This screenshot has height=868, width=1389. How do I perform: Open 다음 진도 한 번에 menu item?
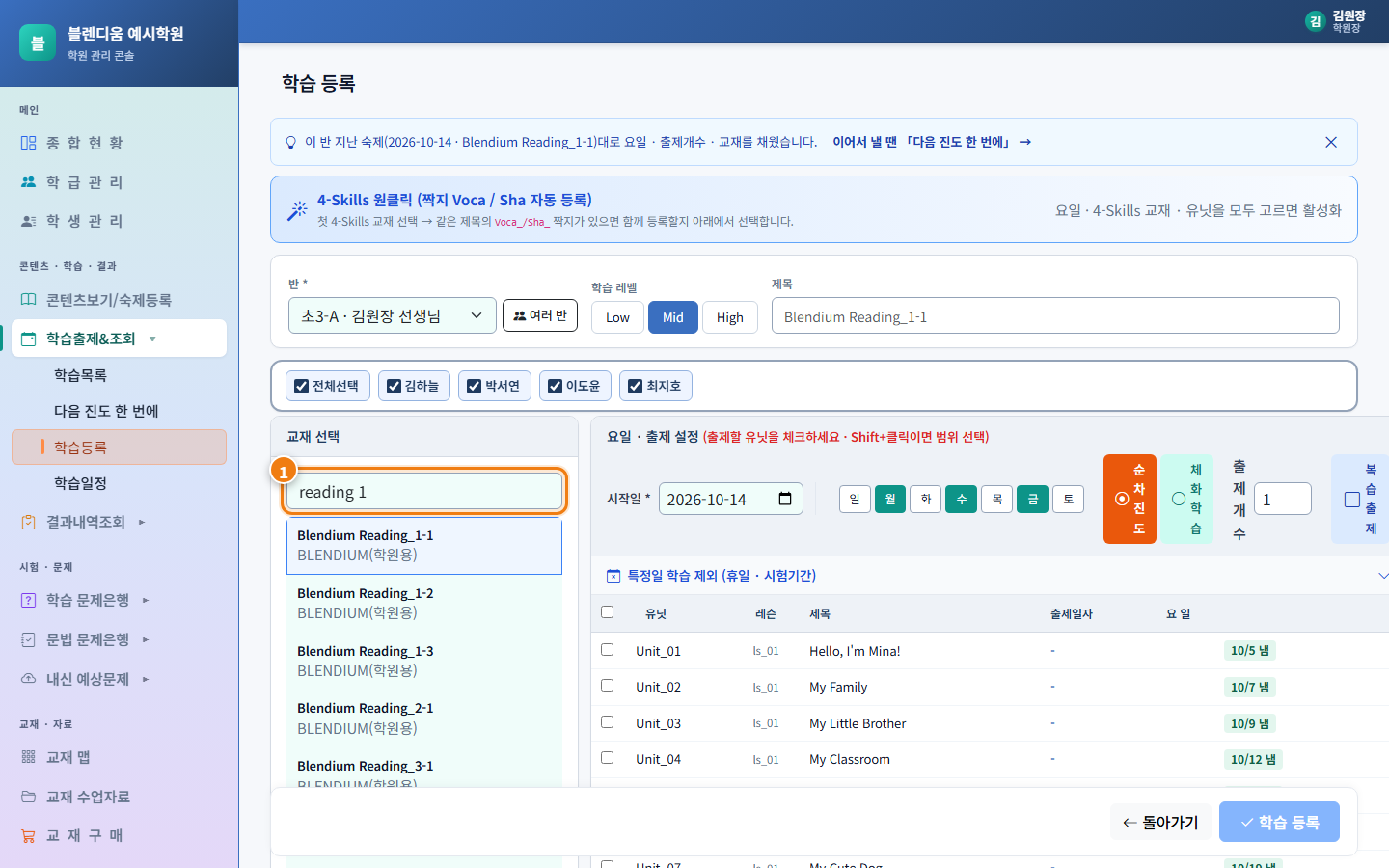[106, 411]
